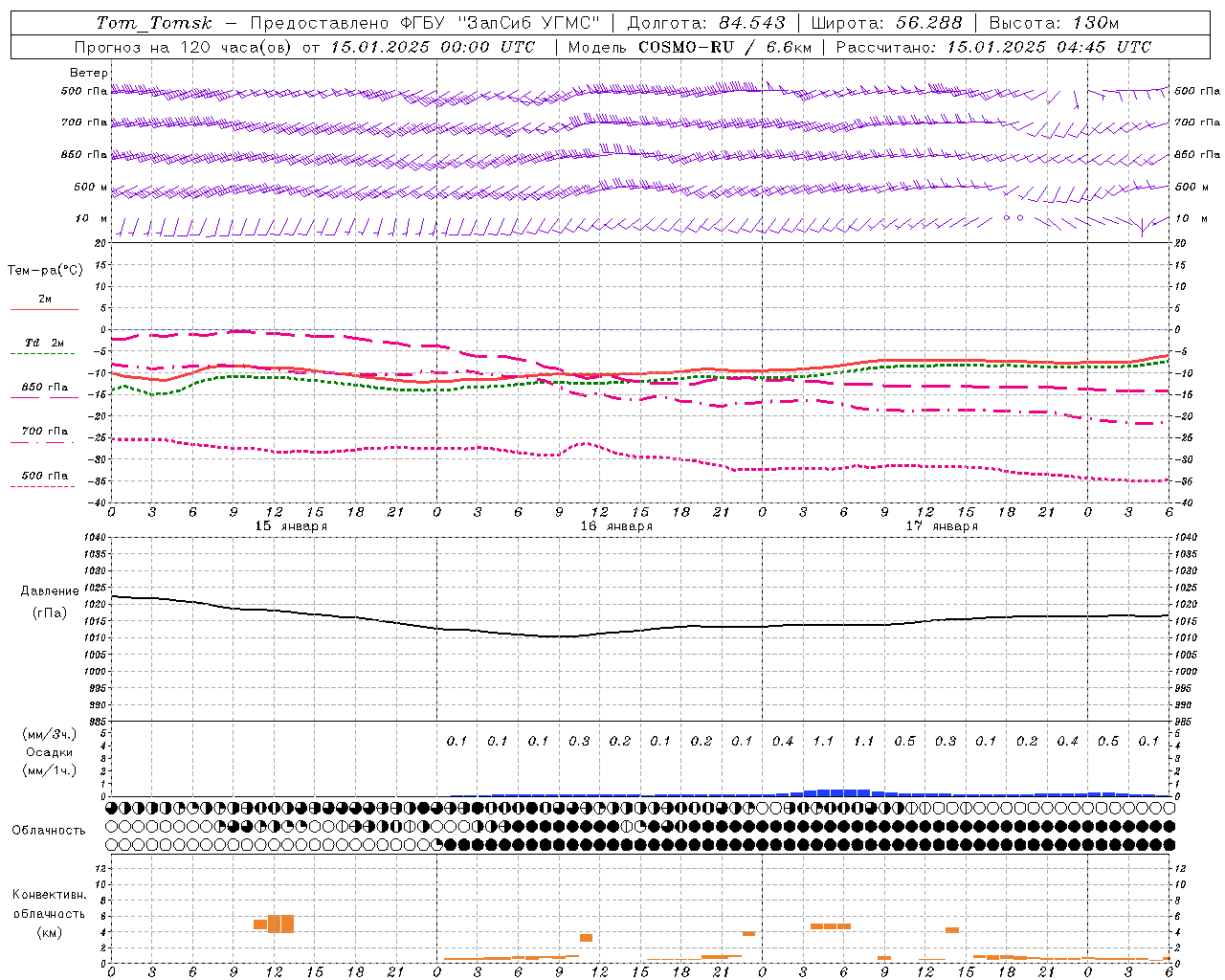Click the Ветер section label
The image size is (1225, 980).
[x=89, y=73]
